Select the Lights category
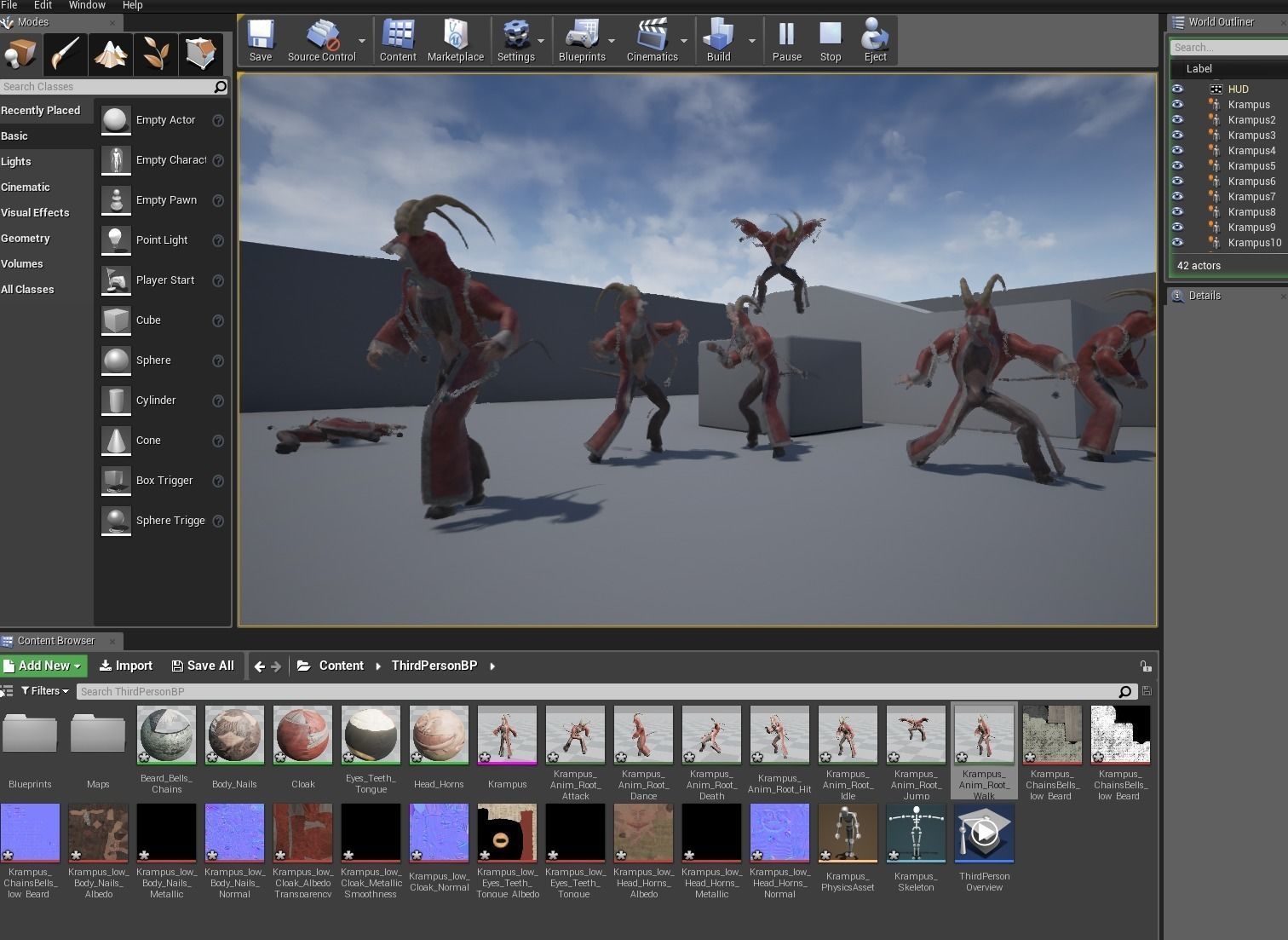 (46, 162)
